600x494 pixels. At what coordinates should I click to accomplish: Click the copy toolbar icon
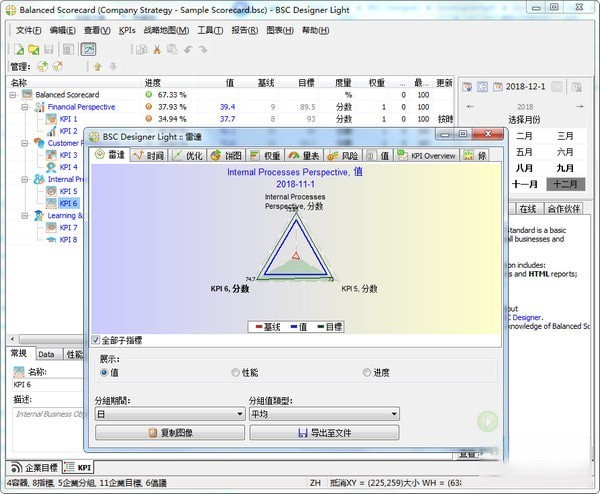pyautogui.click(x=142, y=49)
